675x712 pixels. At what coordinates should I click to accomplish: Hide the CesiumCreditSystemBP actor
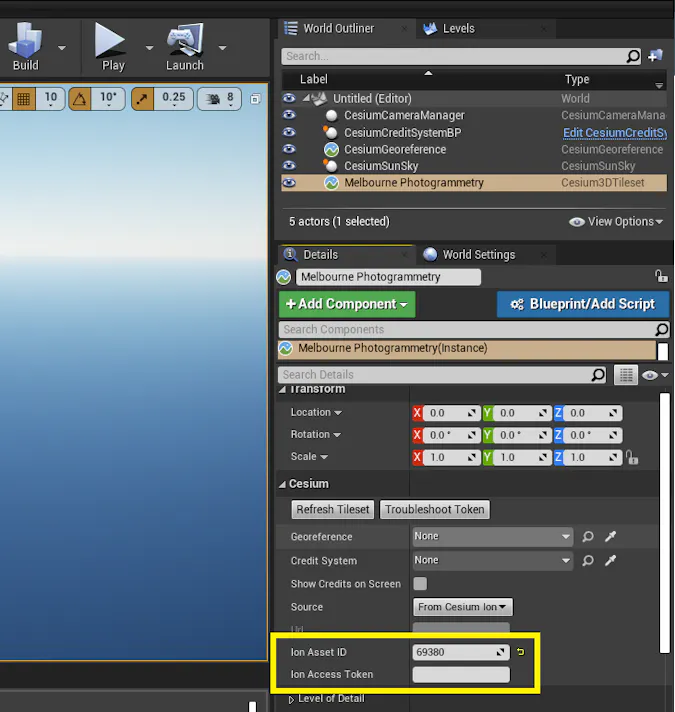pos(289,132)
